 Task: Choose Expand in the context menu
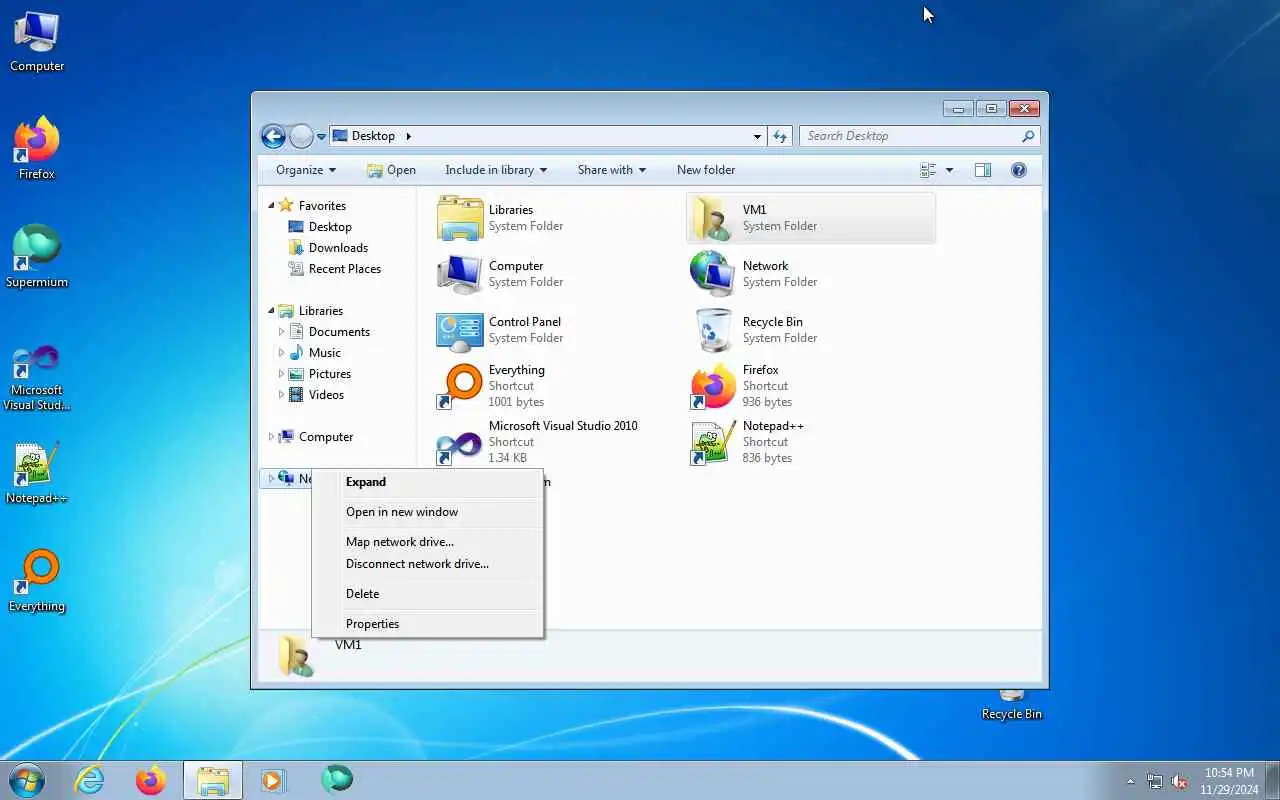[428, 482]
